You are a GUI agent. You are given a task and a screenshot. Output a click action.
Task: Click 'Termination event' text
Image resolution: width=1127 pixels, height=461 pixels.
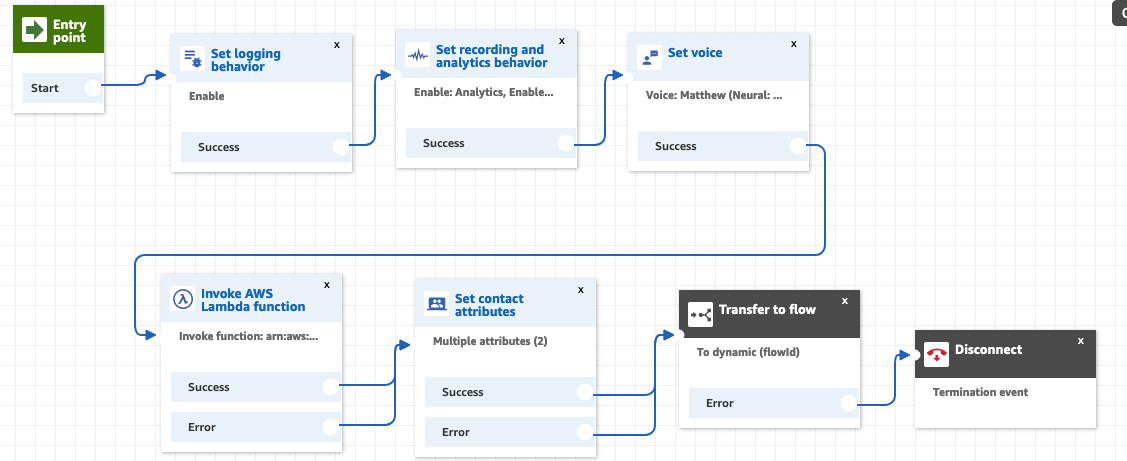point(980,392)
